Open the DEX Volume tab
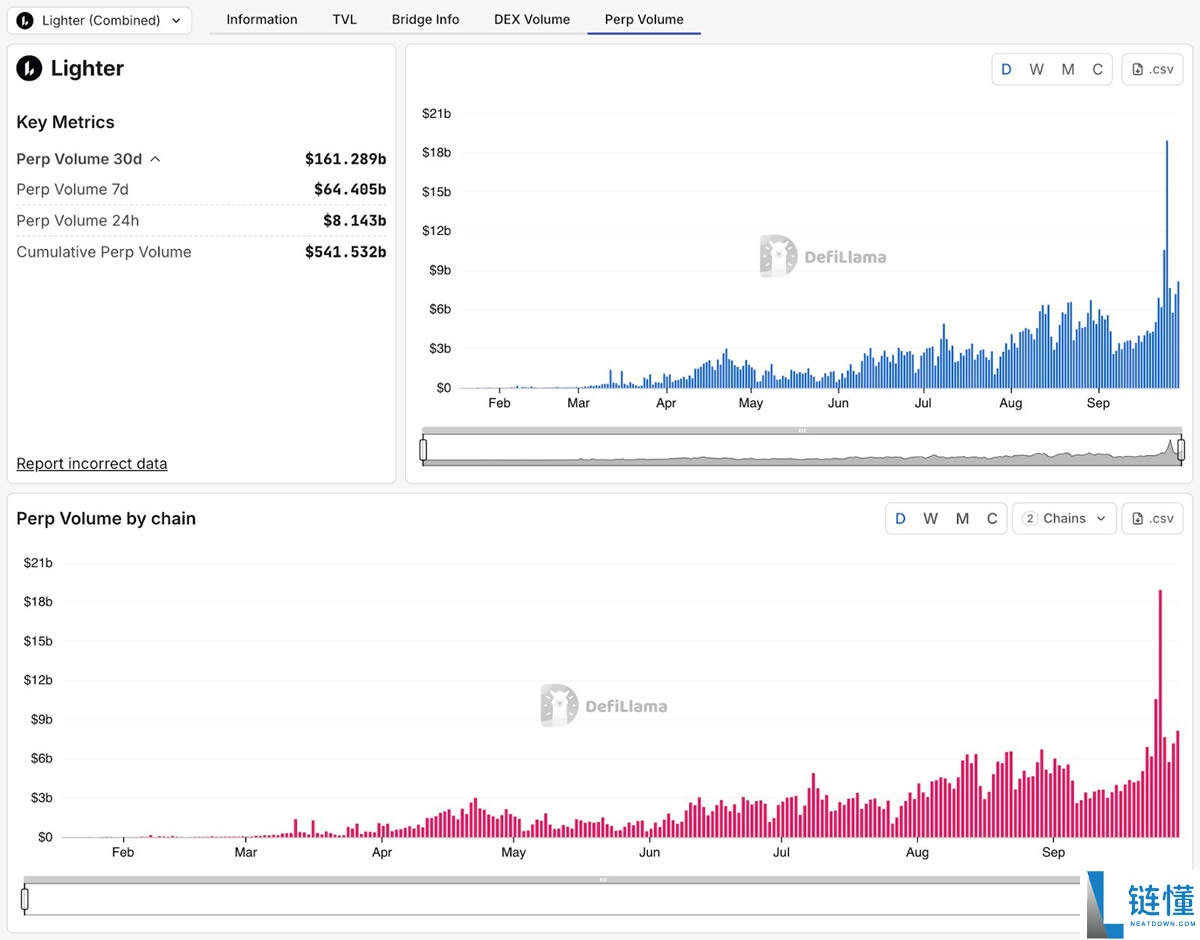 pyautogui.click(x=532, y=19)
